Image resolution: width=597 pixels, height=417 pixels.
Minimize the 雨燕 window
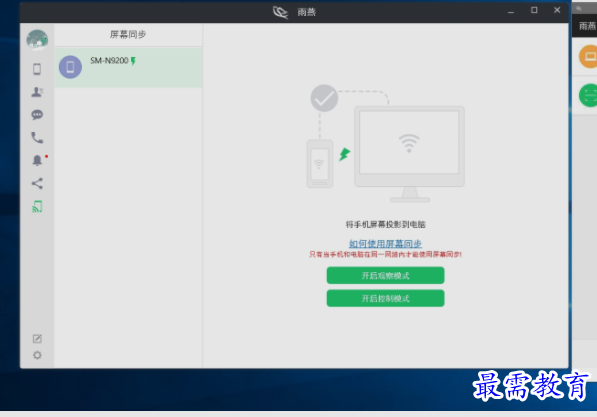point(511,11)
